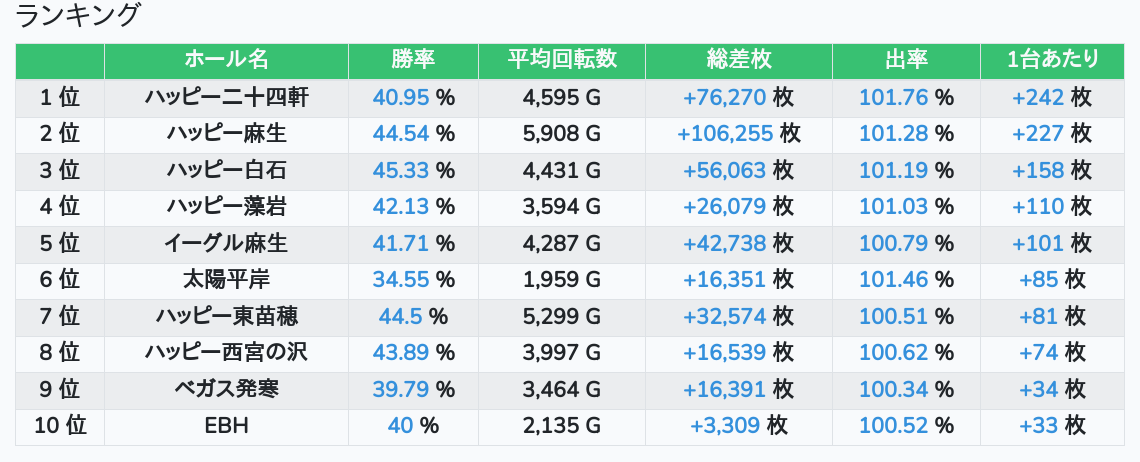
Task: Click hall name イーグル麻生
Action: tap(226, 243)
